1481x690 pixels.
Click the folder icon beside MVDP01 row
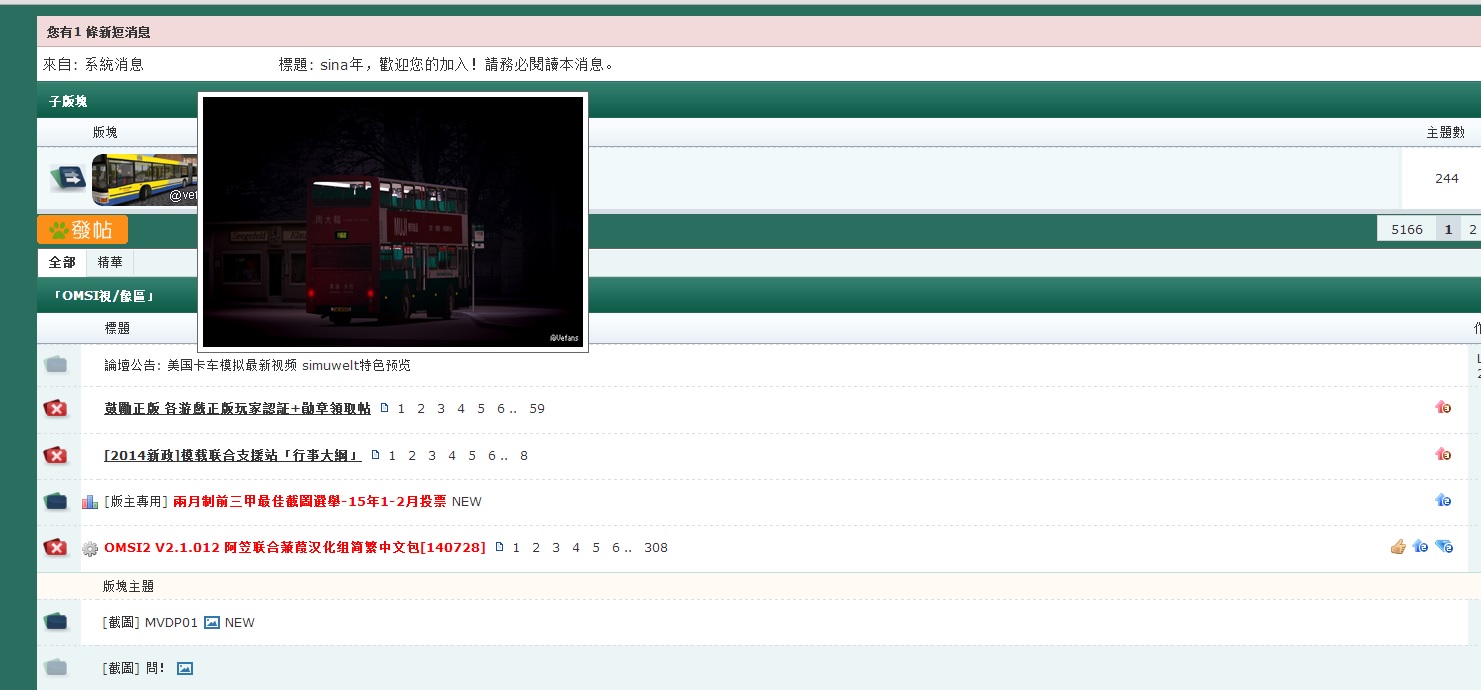pyautogui.click(x=56, y=622)
